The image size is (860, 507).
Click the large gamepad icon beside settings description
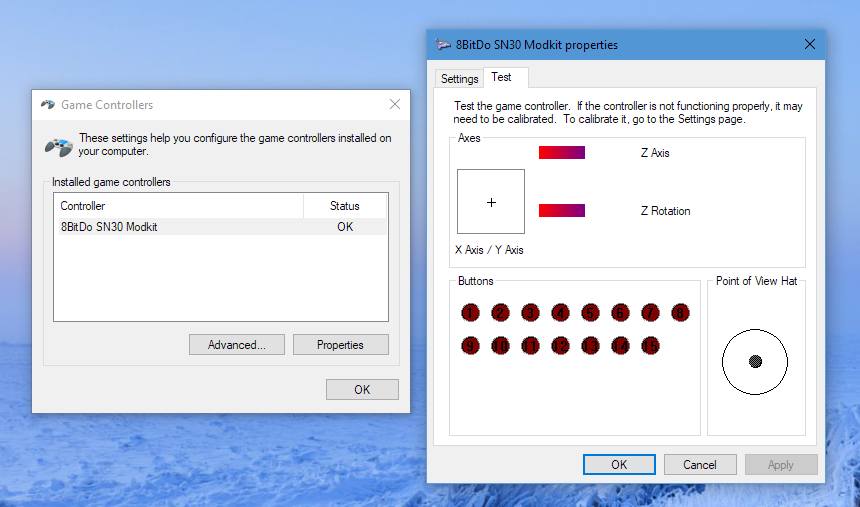tap(58, 147)
